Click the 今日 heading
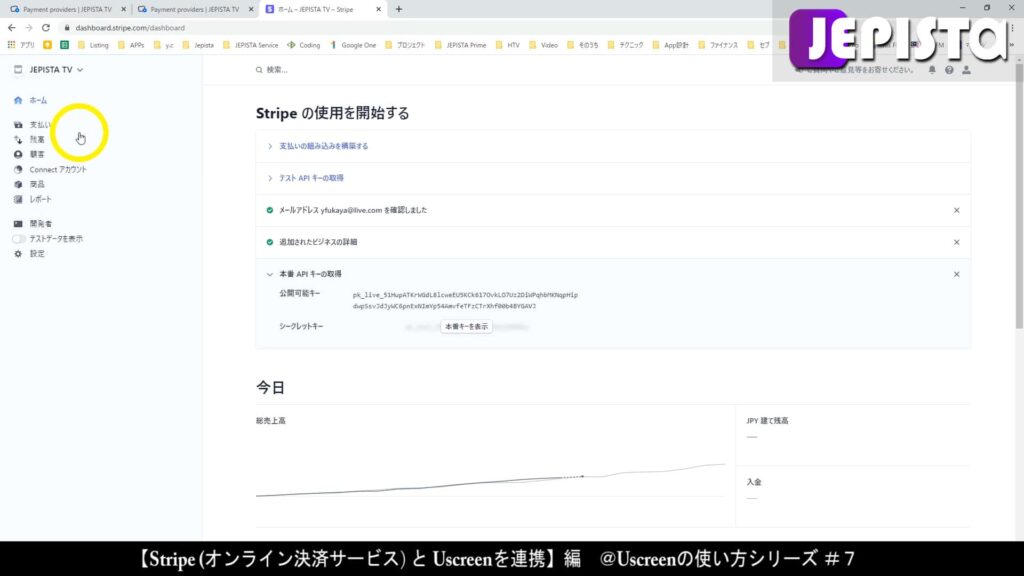 point(270,388)
